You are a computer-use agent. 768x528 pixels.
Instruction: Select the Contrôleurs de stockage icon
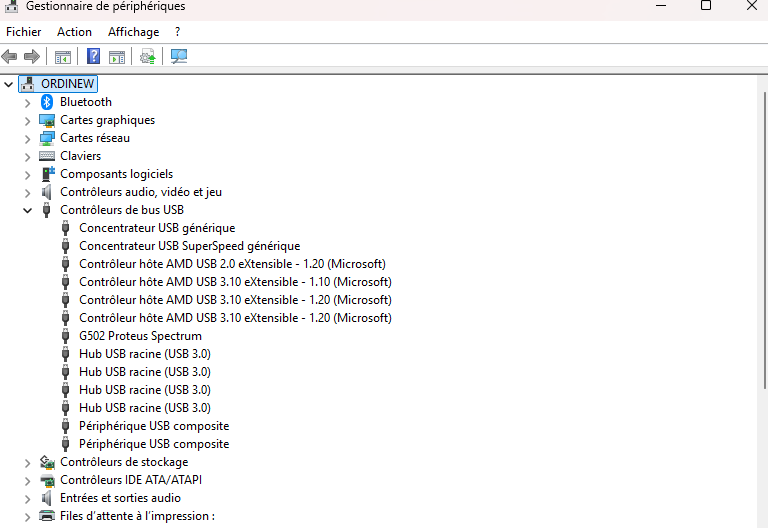coord(47,462)
